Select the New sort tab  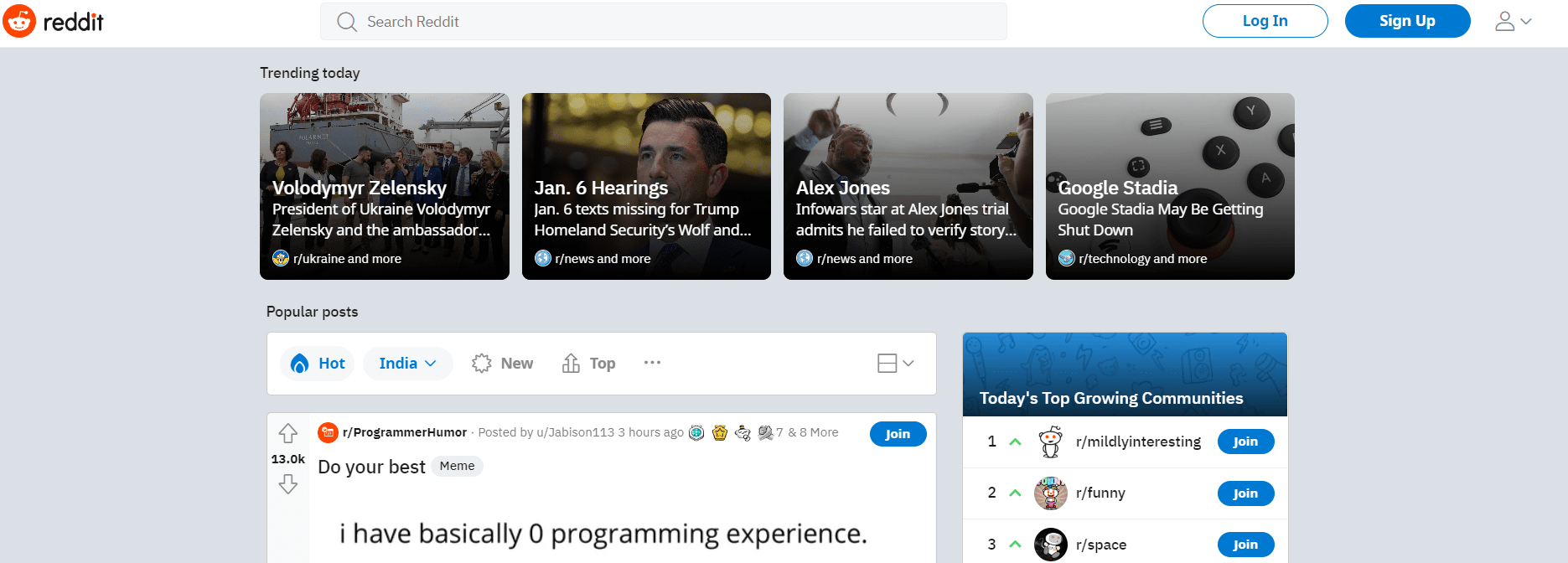[502, 364]
